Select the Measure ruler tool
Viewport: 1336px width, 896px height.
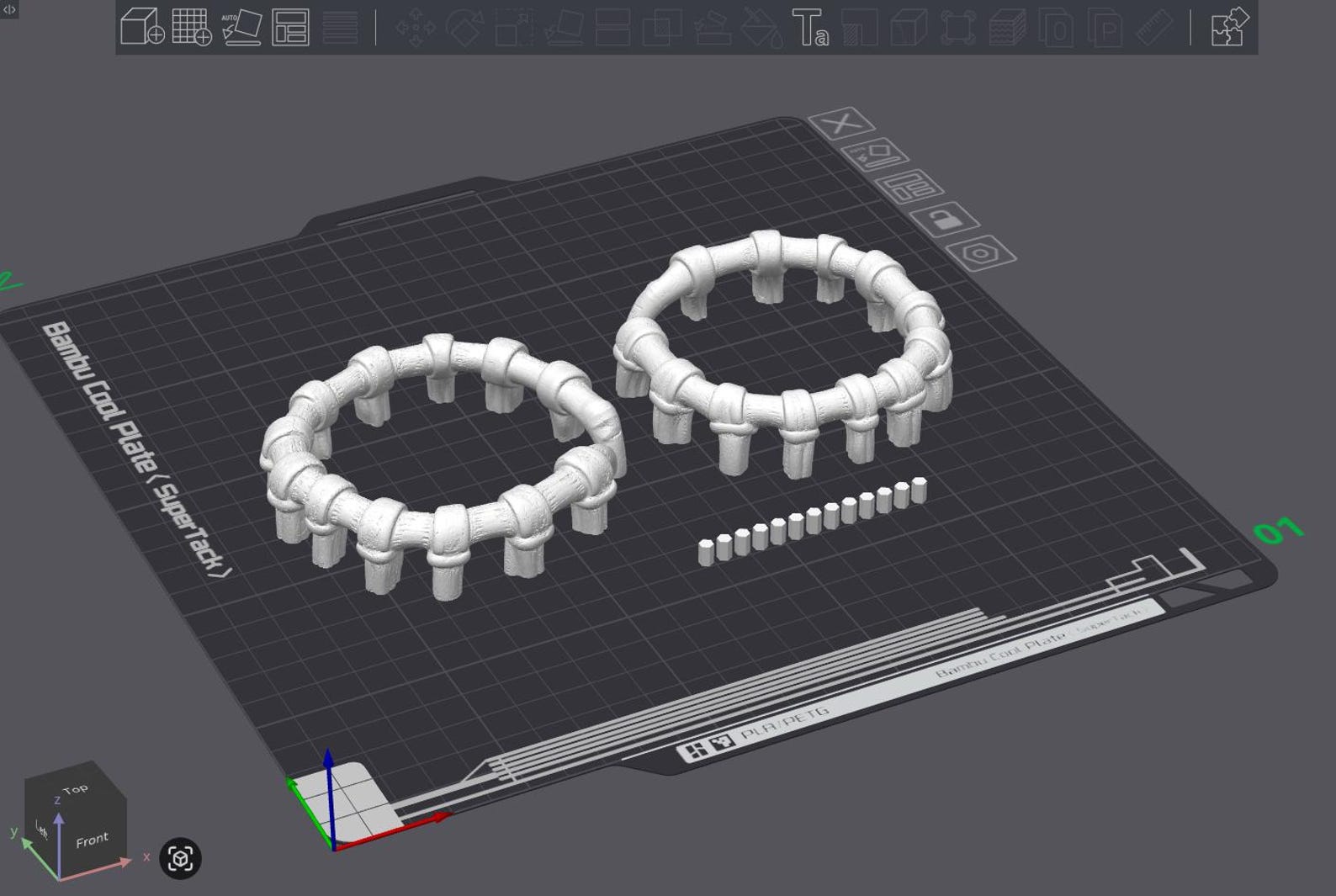1155,27
